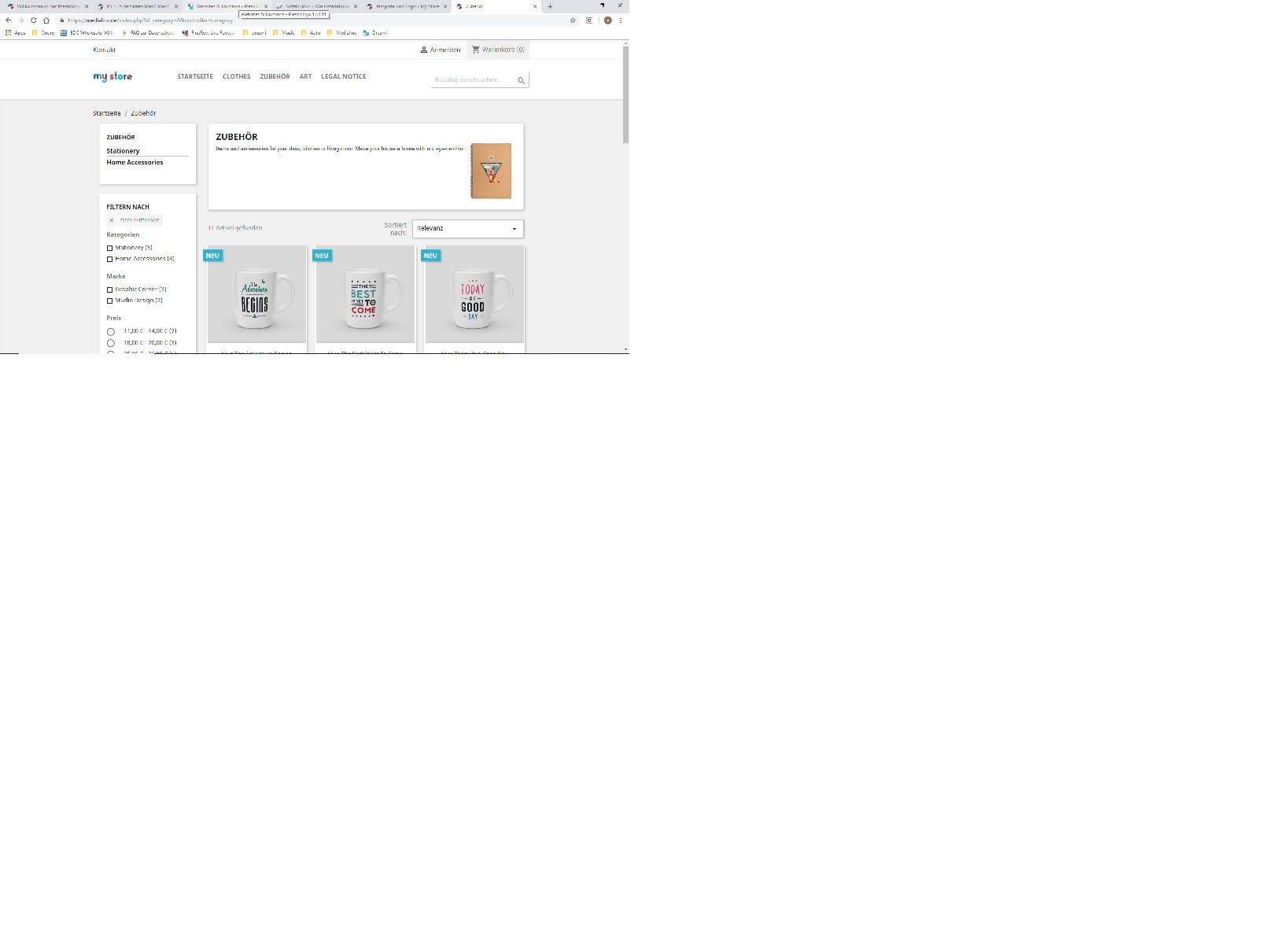This screenshot has height=952, width=1269.
Task: Open the Clothes menu item
Action: coord(236,76)
